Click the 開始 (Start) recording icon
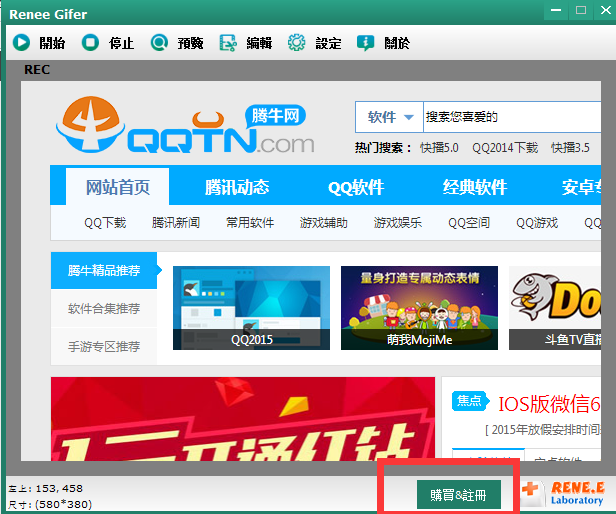616x514 pixels. click(21, 43)
